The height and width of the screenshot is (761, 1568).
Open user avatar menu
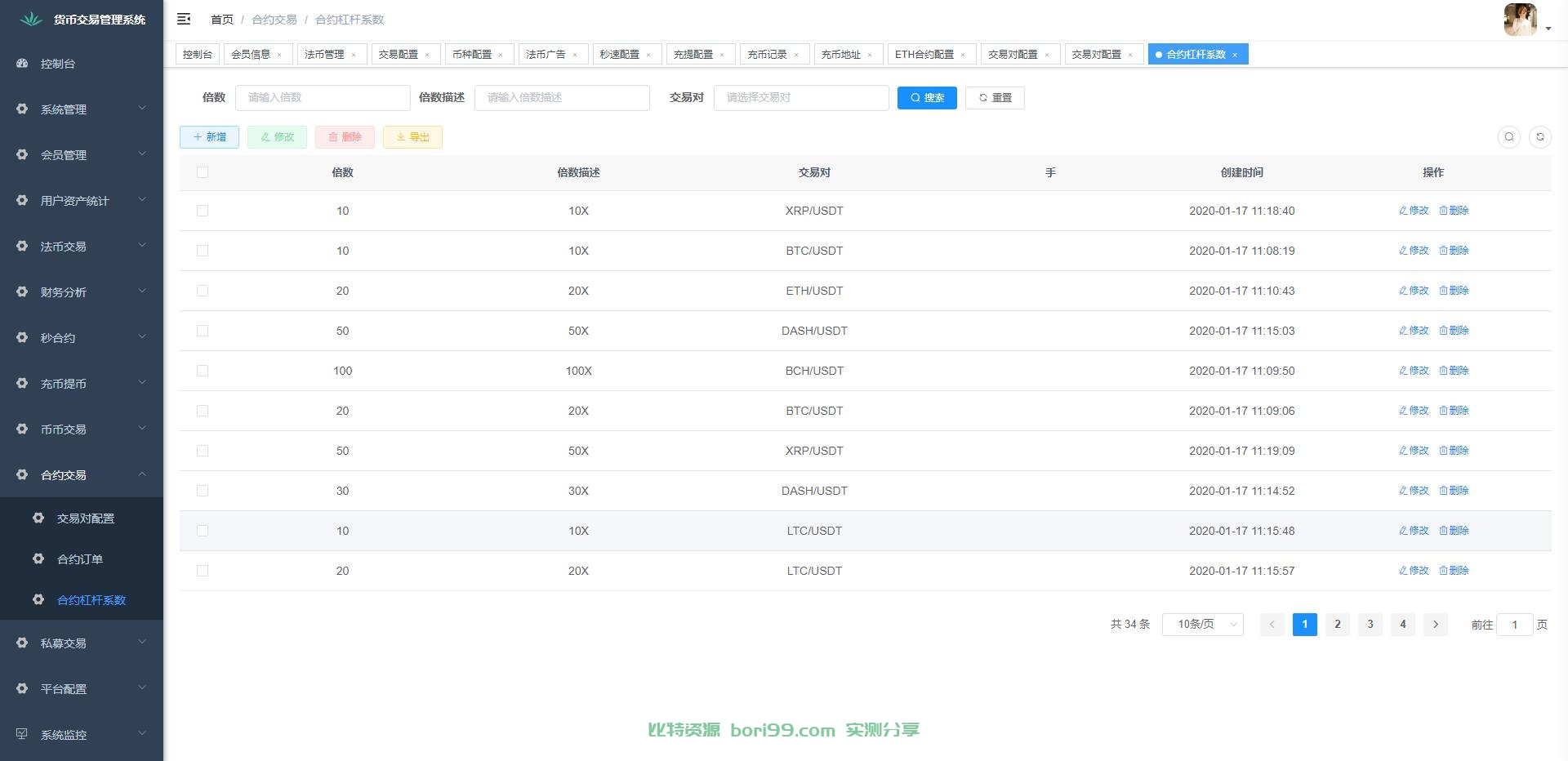point(1521,20)
